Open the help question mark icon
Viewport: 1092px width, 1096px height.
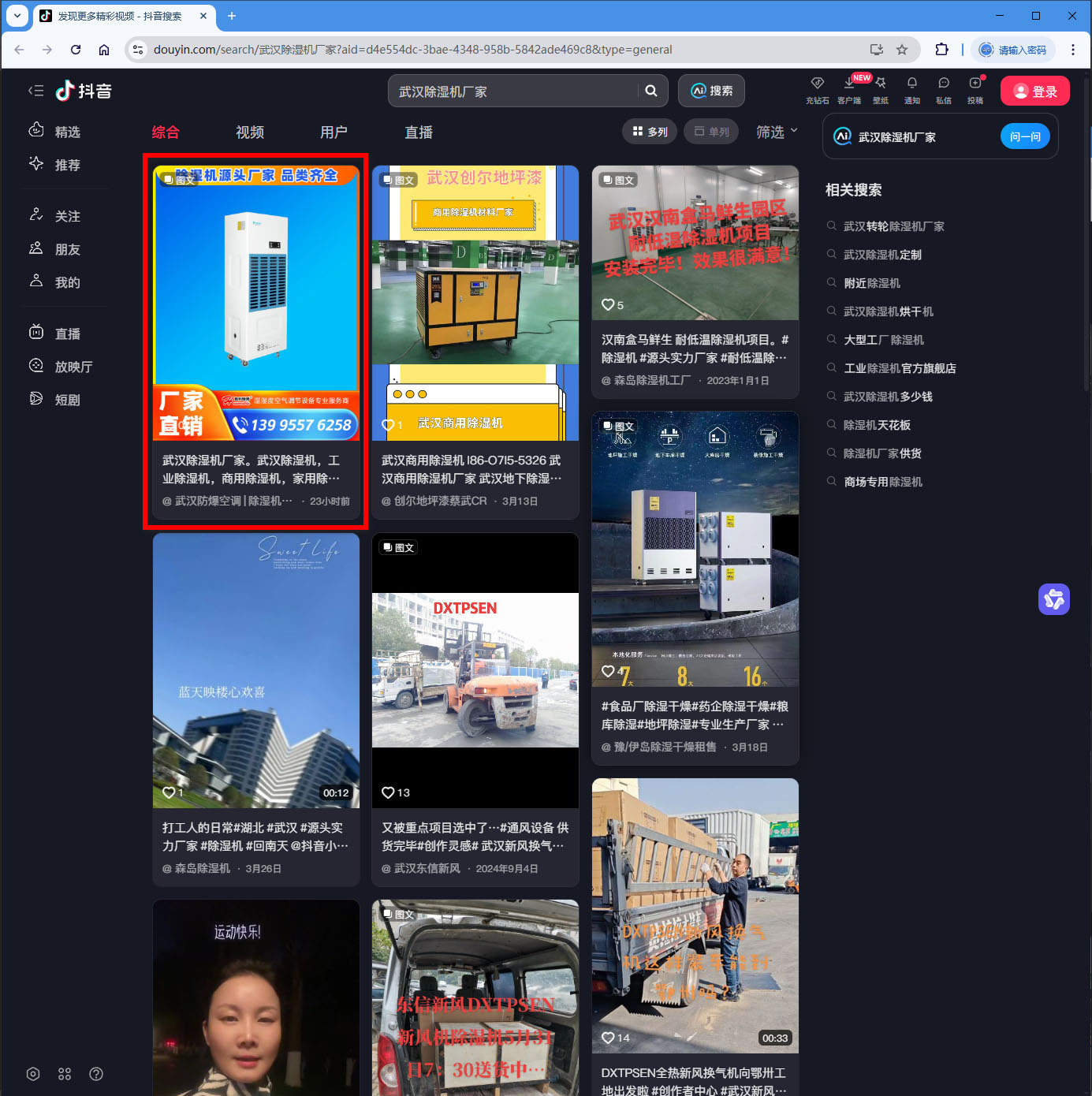click(x=96, y=1074)
